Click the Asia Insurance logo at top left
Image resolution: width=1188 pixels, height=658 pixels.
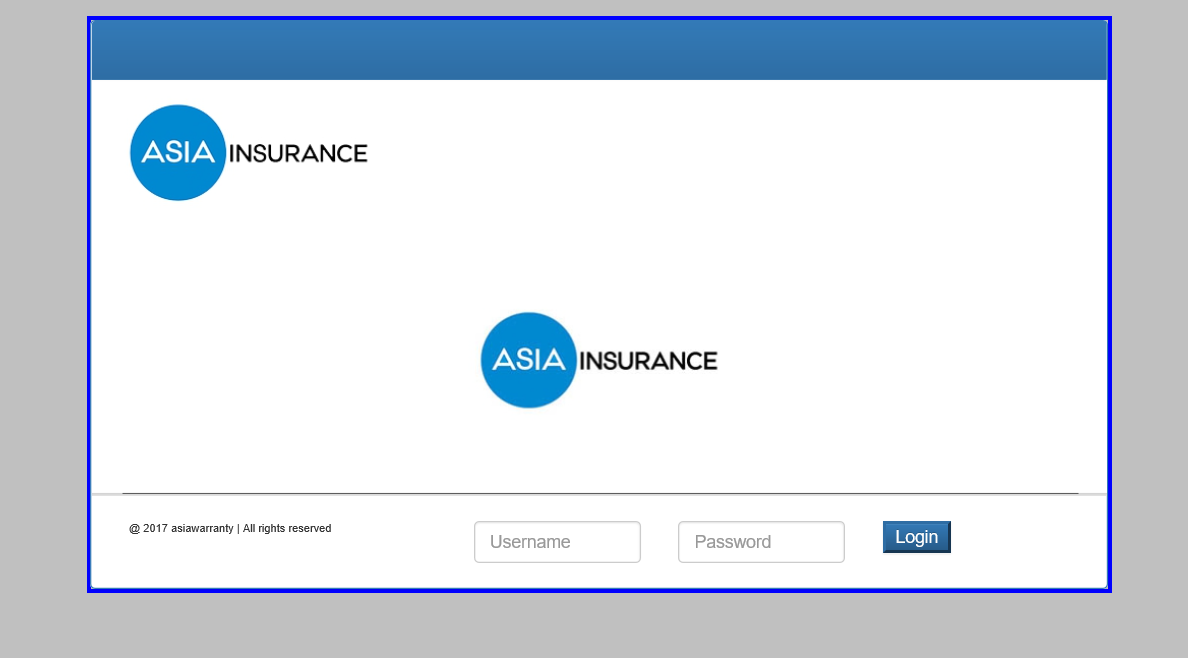(x=249, y=152)
